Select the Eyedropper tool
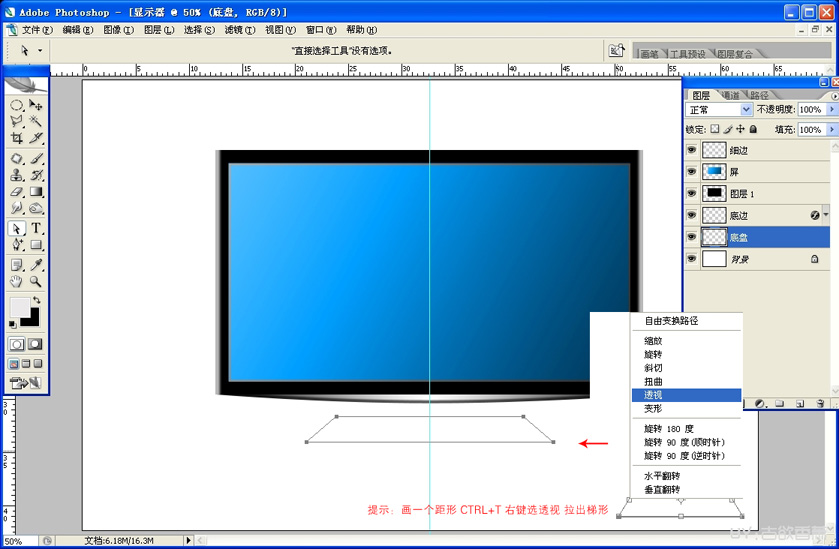 (x=36, y=265)
